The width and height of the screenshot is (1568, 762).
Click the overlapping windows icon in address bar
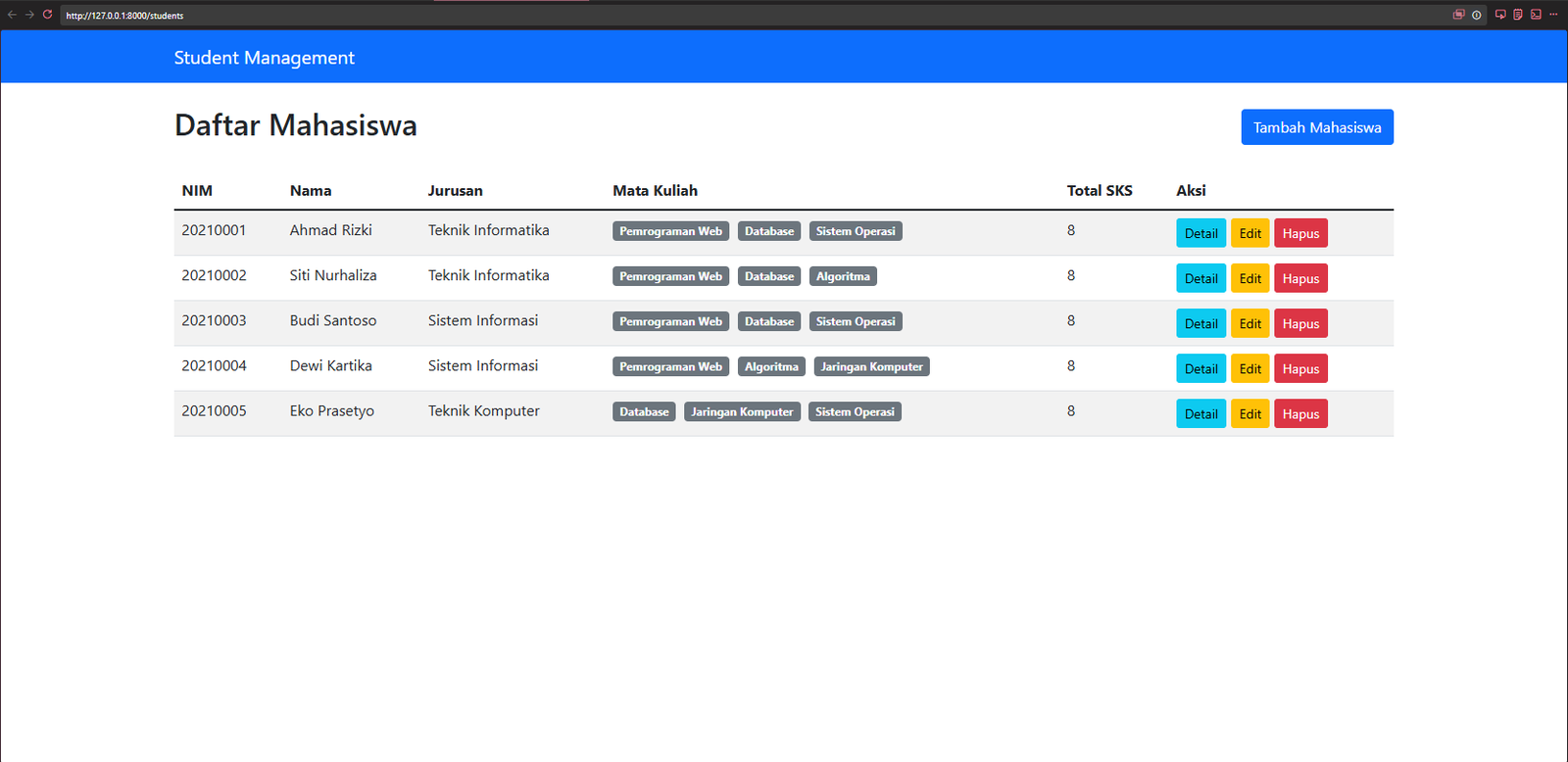click(x=1458, y=15)
